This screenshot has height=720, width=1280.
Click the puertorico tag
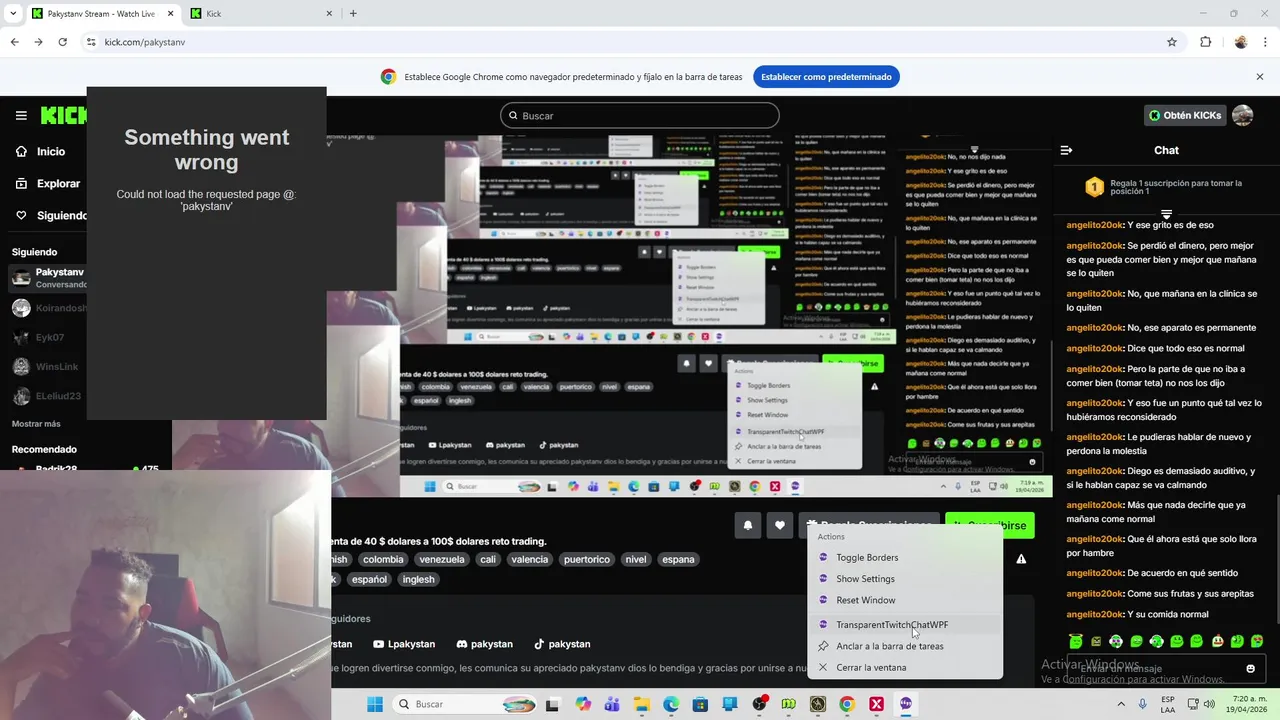(587, 559)
